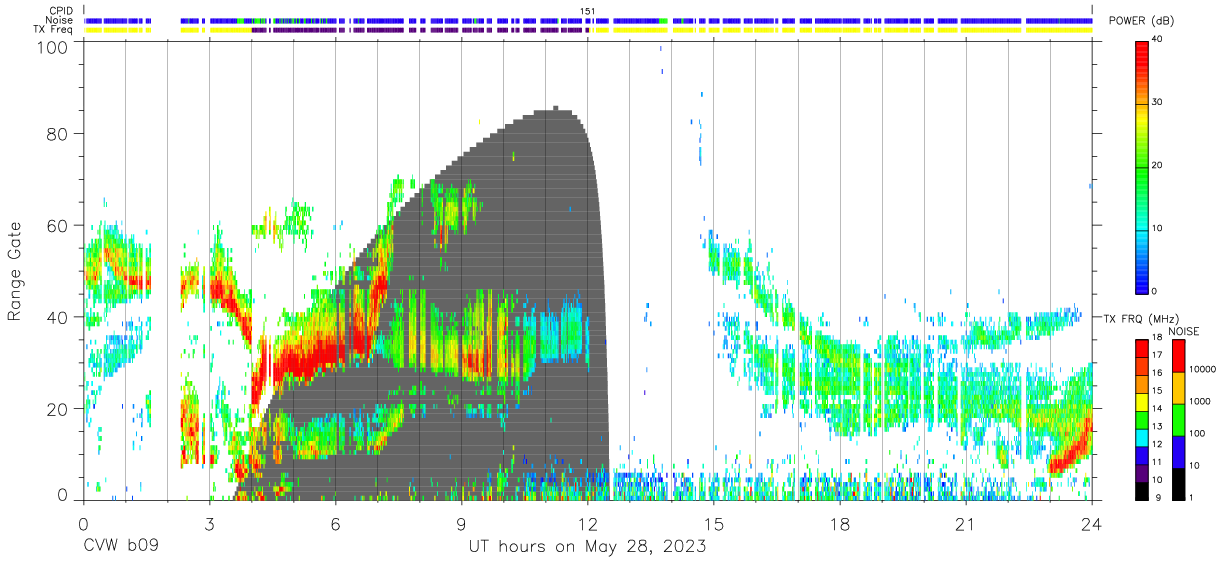Click the 'Noise' row label
Screen dimensions: 1228x567
click(61, 20)
